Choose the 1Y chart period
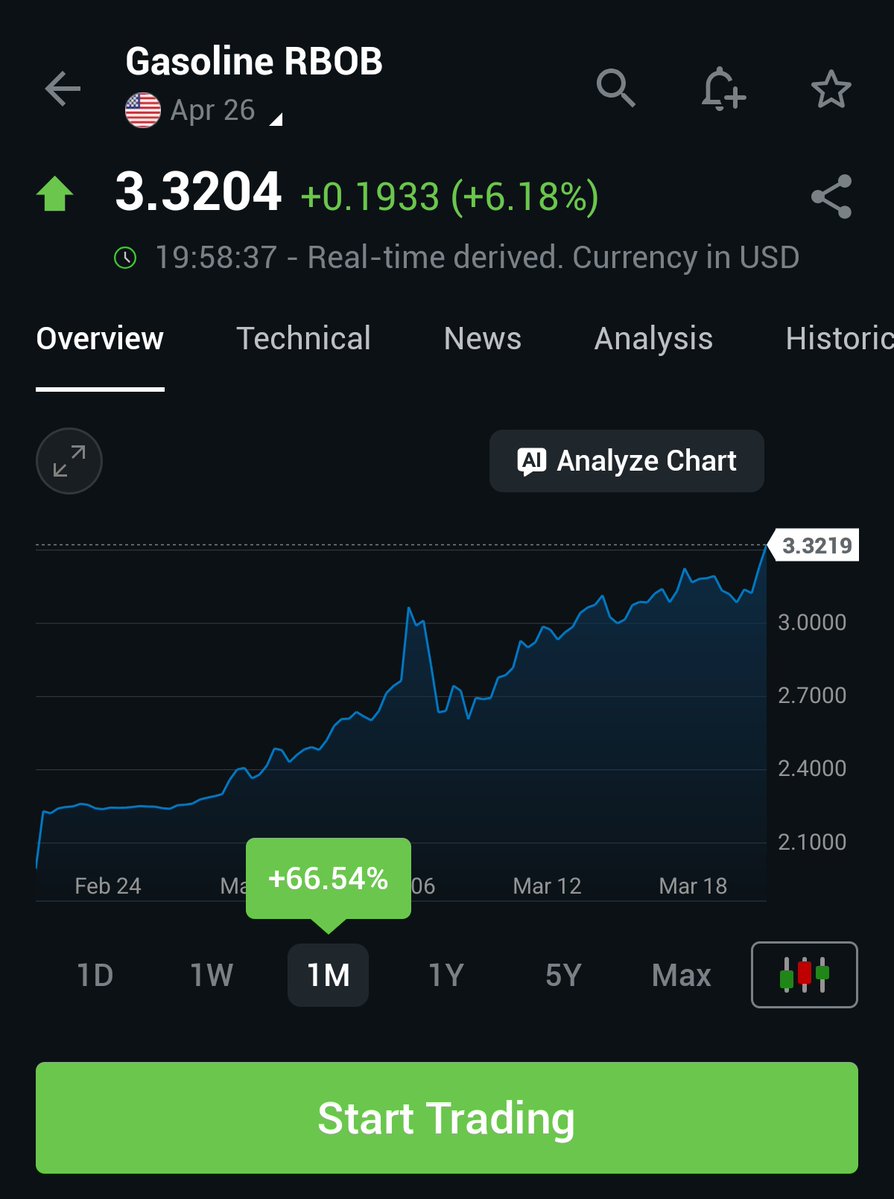 (446, 975)
